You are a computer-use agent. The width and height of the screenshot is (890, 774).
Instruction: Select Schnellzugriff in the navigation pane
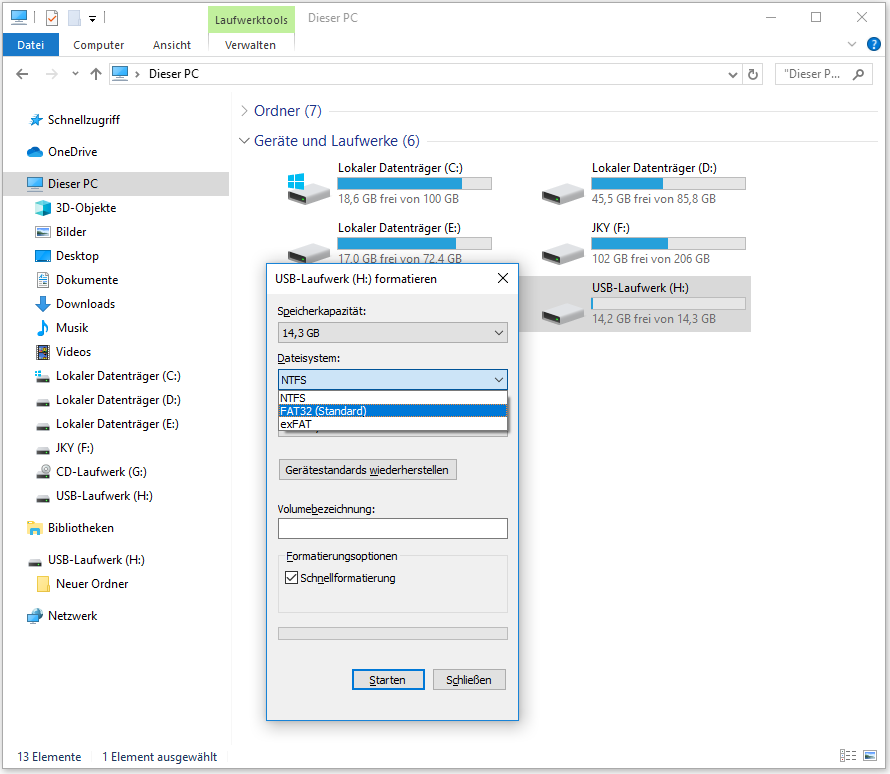(x=83, y=120)
